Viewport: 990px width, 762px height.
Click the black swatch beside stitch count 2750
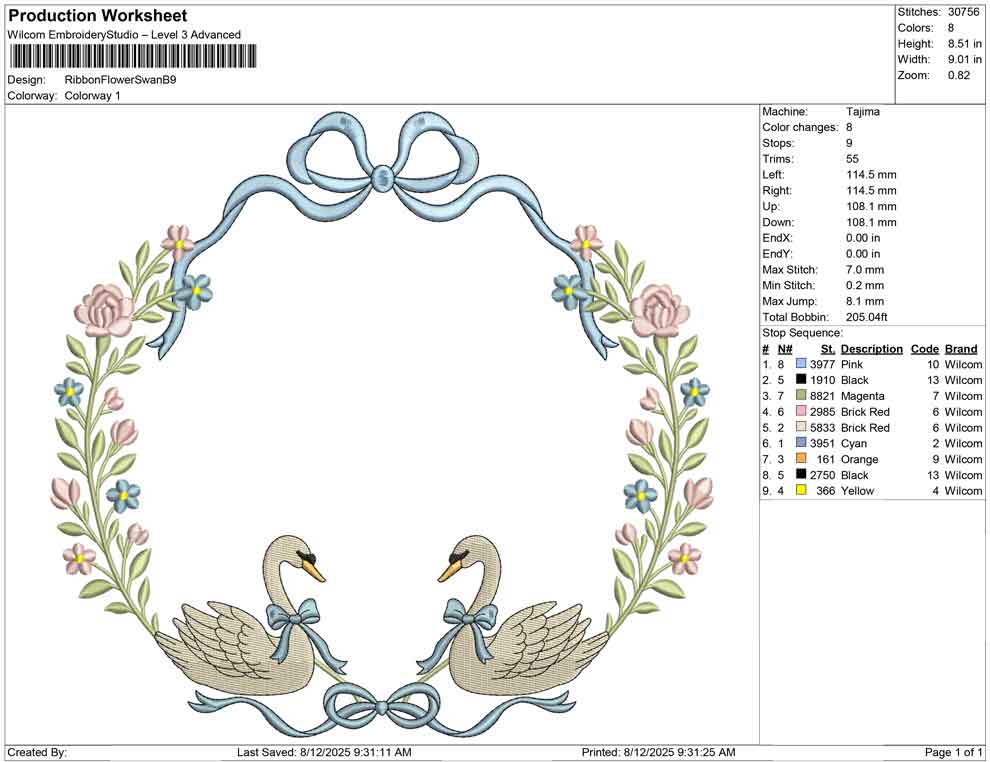tap(801, 474)
